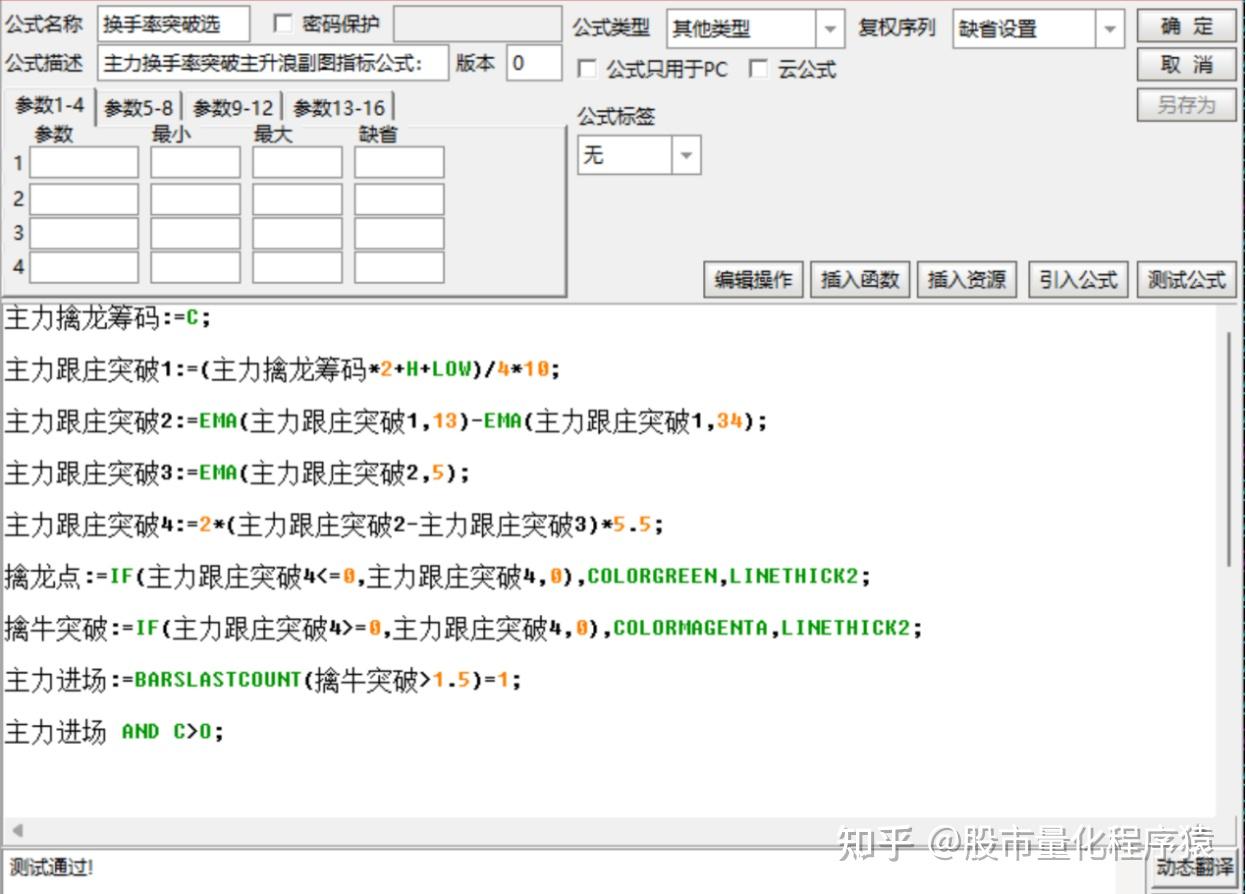1246x894 pixels.
Task: Click the last line 主力进场 AND C>0
Action: click(114, 732)
